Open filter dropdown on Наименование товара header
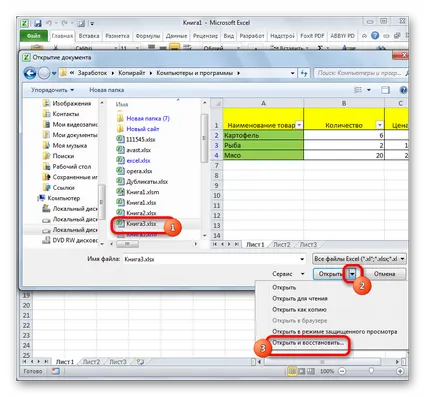Screen dimensions: 434x397 tap(299, 125)
